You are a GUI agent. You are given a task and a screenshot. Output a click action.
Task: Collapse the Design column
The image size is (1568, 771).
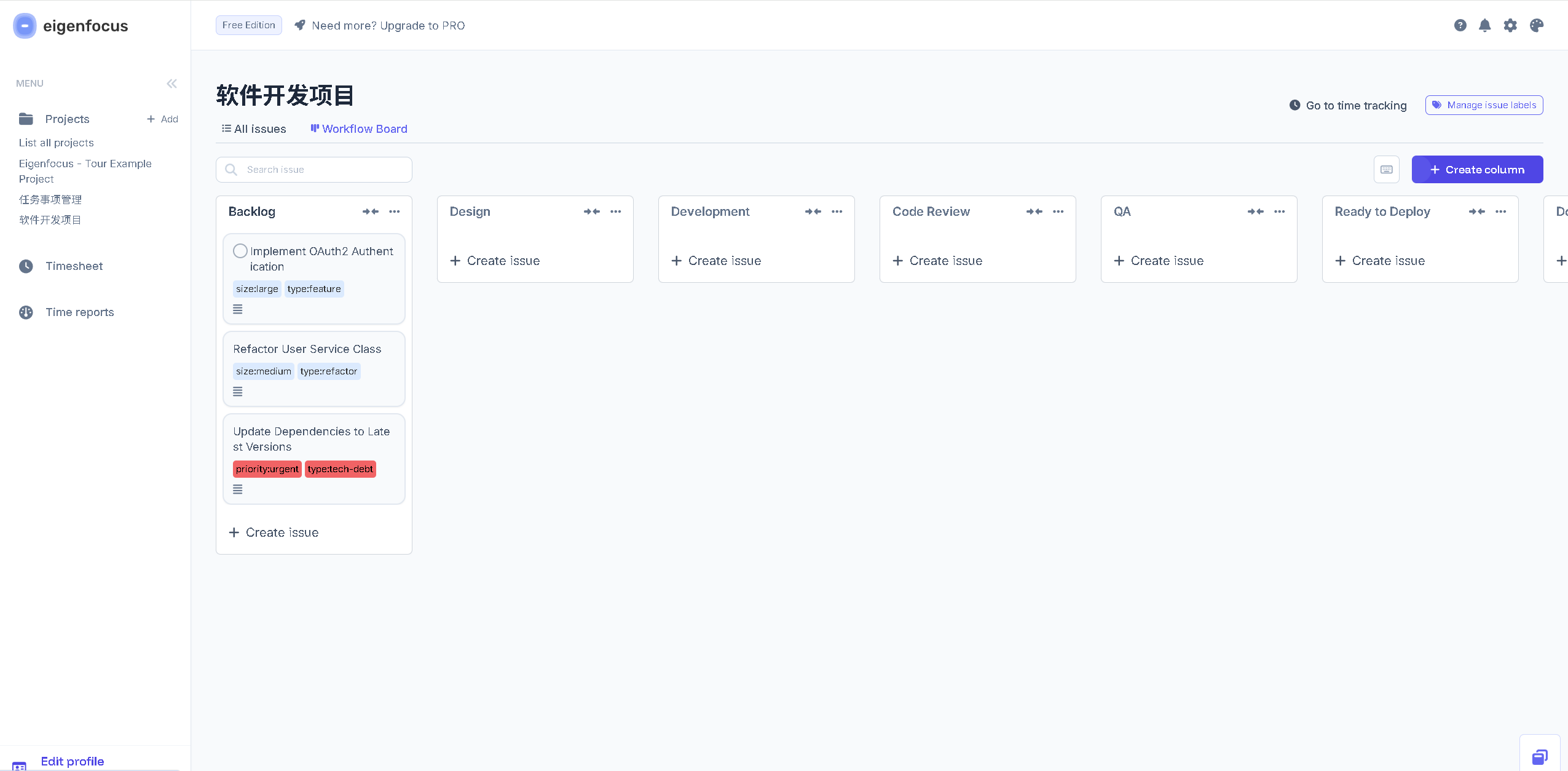click(591, 212)
